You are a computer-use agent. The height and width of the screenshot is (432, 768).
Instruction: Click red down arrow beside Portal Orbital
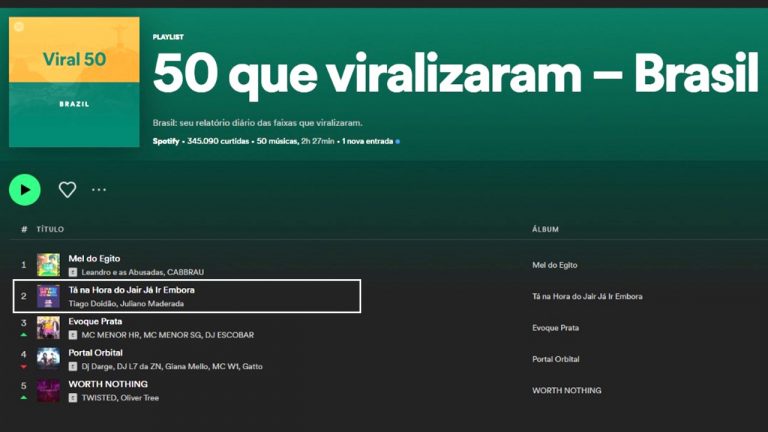[24, 366]
